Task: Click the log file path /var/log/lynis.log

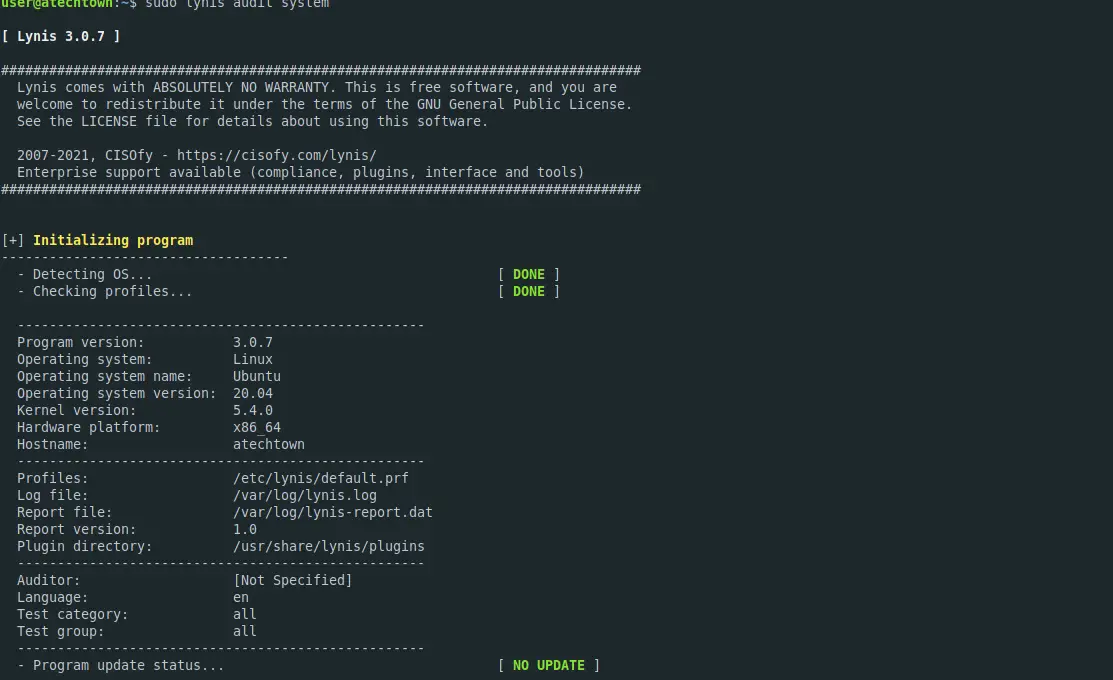Action: (305, 495)
